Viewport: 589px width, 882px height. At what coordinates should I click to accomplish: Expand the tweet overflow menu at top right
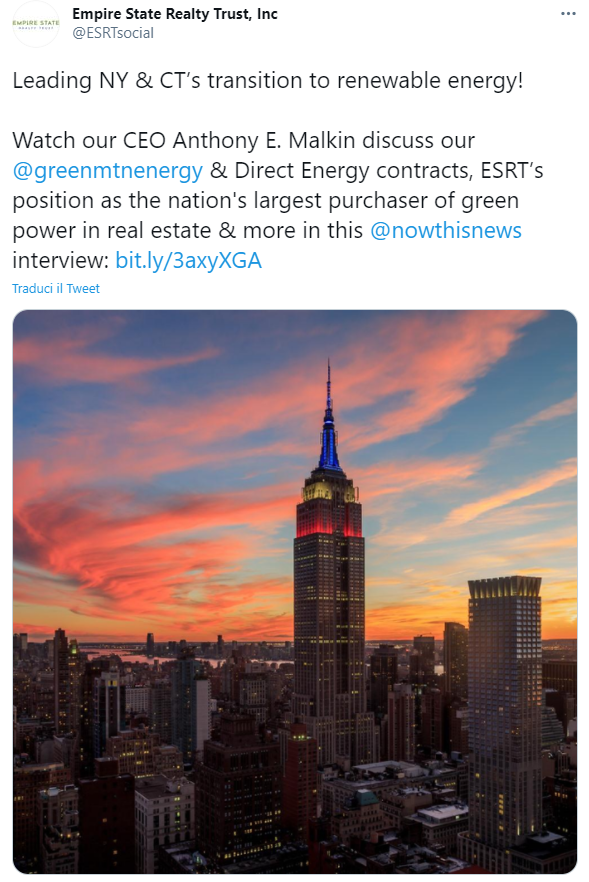coord(568,14)
